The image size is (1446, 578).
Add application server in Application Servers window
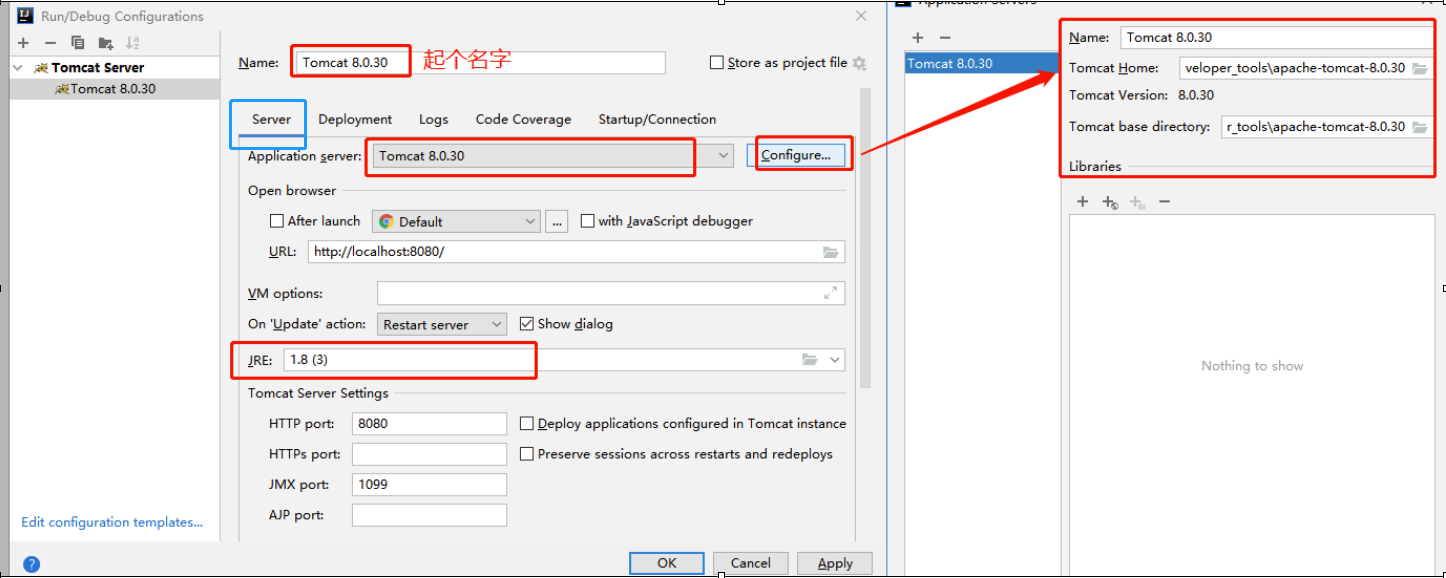click(x=917, y=37)
